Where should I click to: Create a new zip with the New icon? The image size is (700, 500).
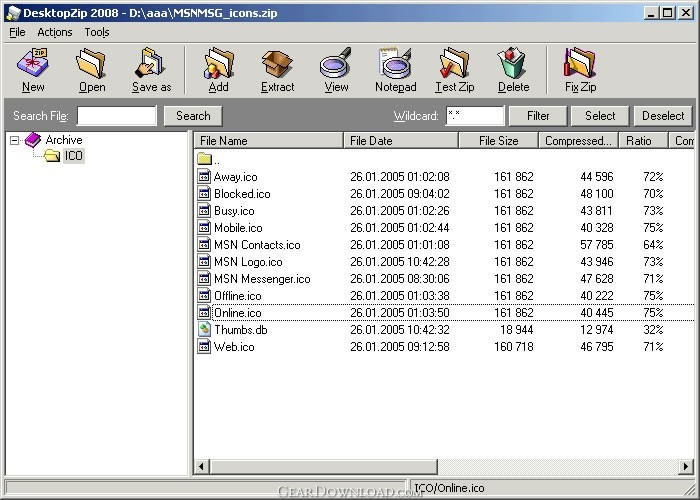(33, 64)
